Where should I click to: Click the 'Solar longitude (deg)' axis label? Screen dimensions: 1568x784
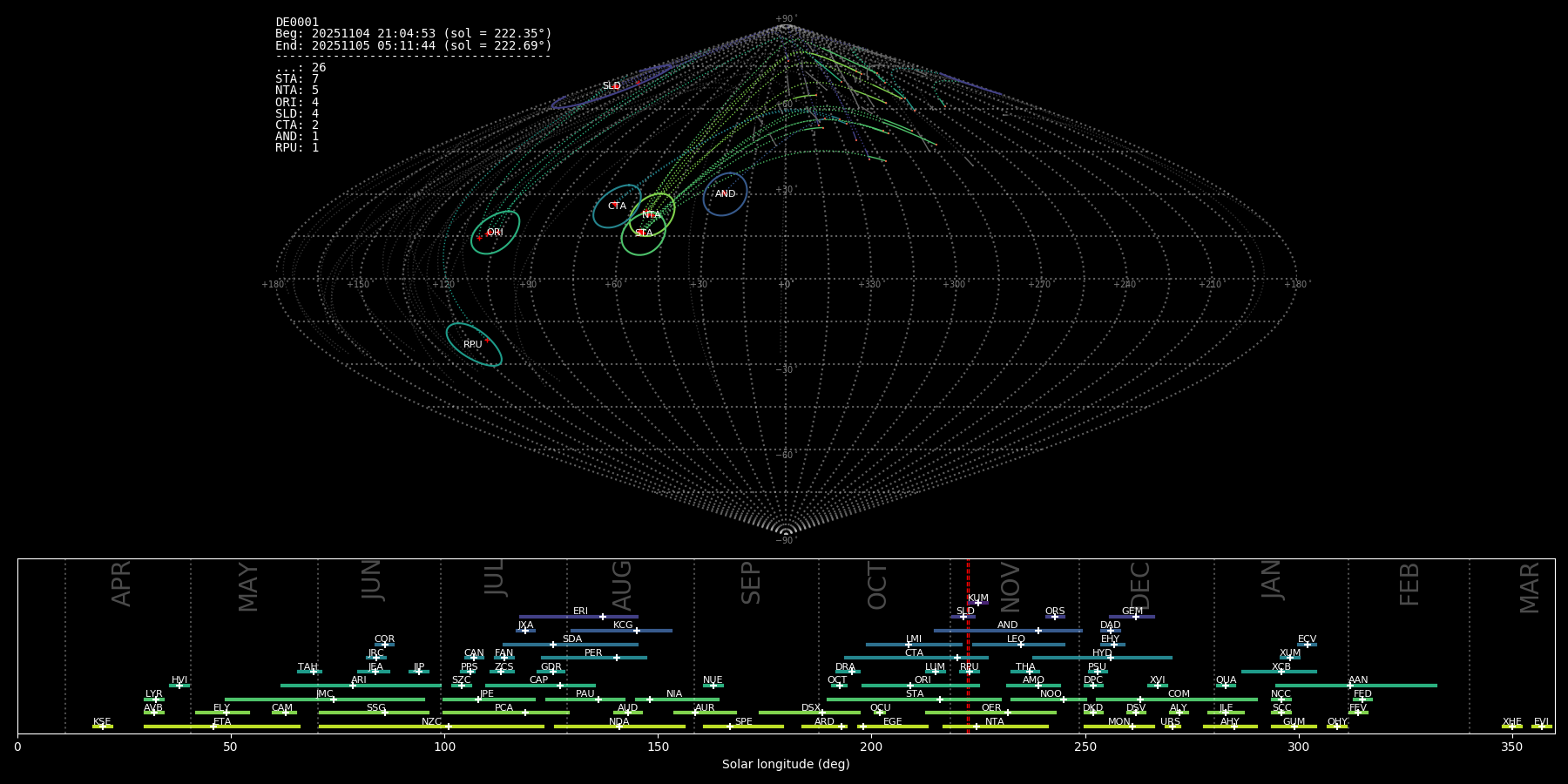pos(786,764)
